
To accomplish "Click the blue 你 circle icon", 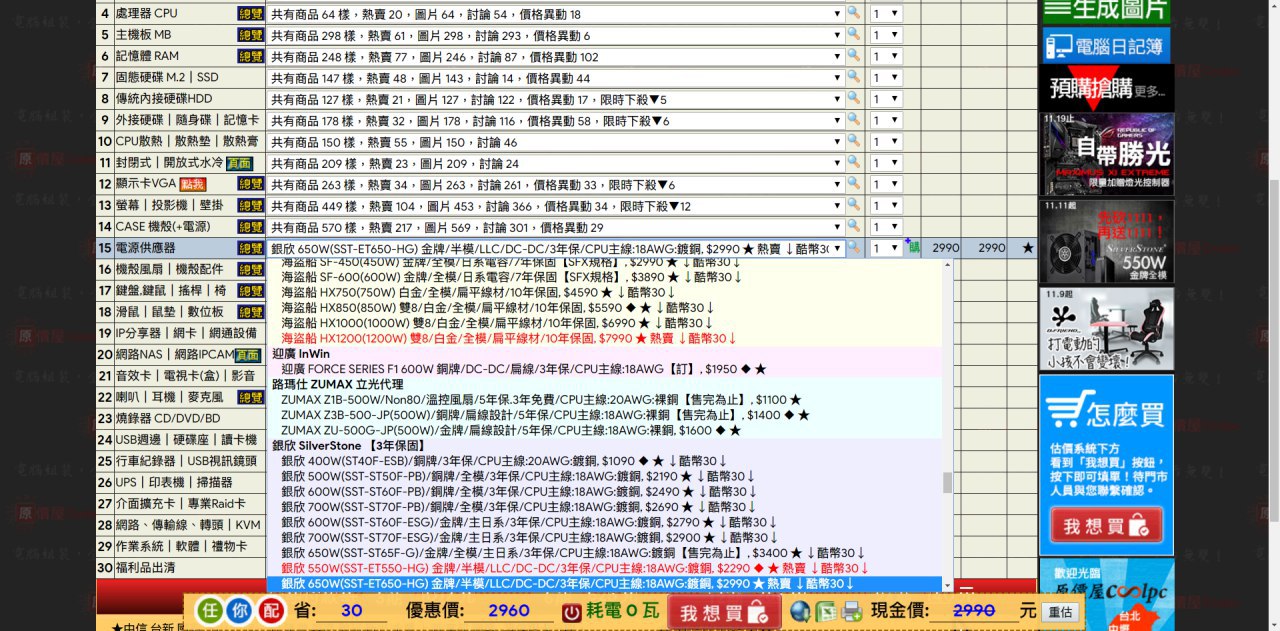I will tap(239, 612).
